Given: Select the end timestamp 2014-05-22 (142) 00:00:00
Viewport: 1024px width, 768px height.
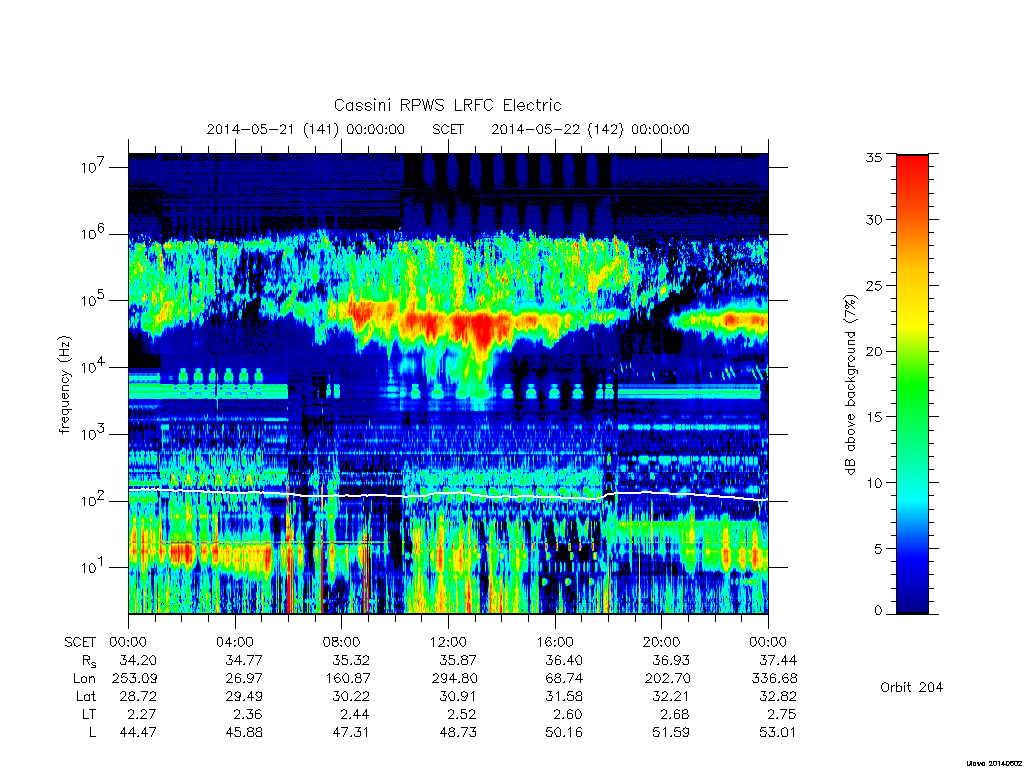Looking at the screenshot, I should (x=590, y=129).
